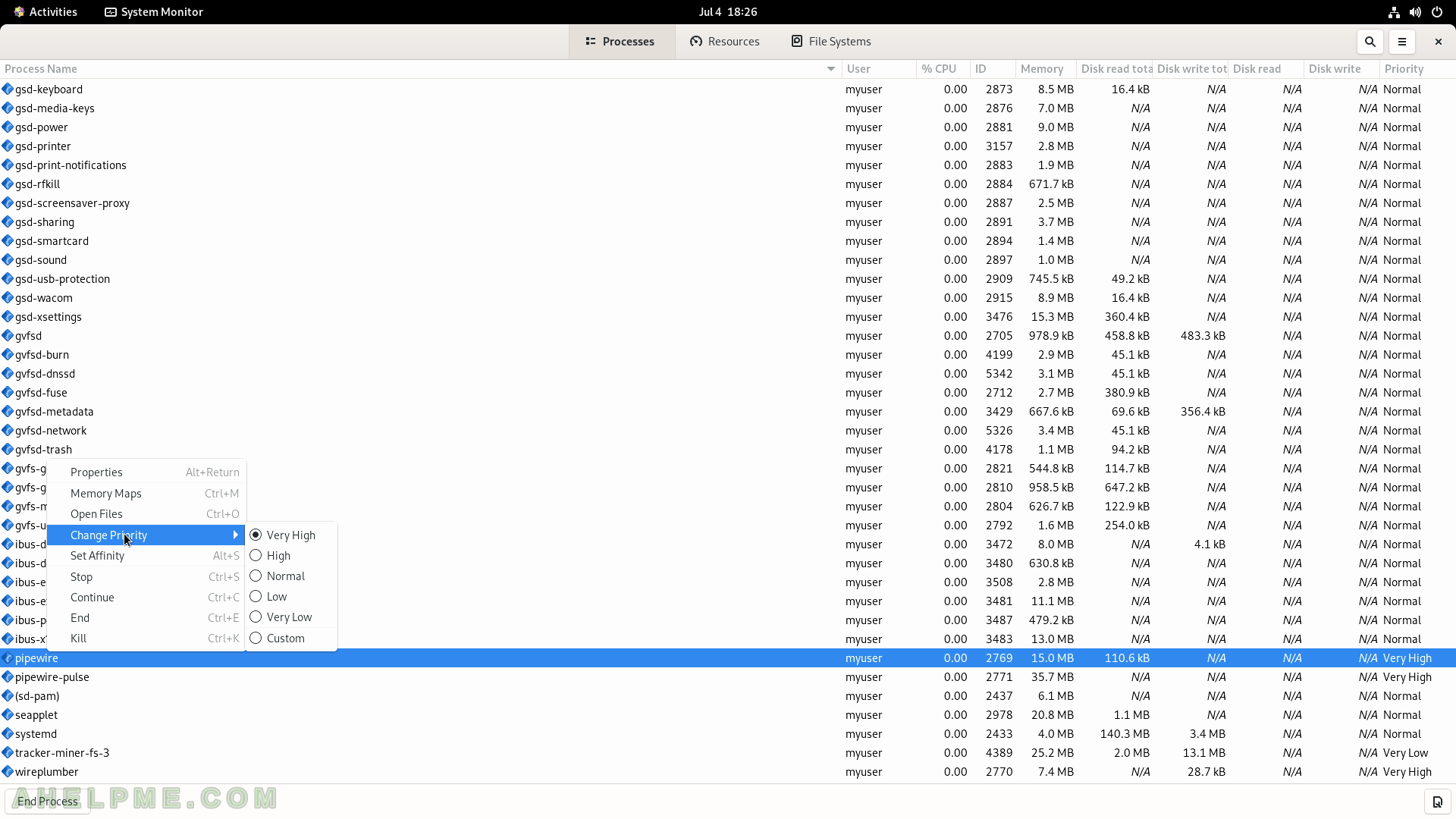Choose Kill from the context menu
Image resolution: width=1456 pixels, height=819 pixels.
coord(146,638)
